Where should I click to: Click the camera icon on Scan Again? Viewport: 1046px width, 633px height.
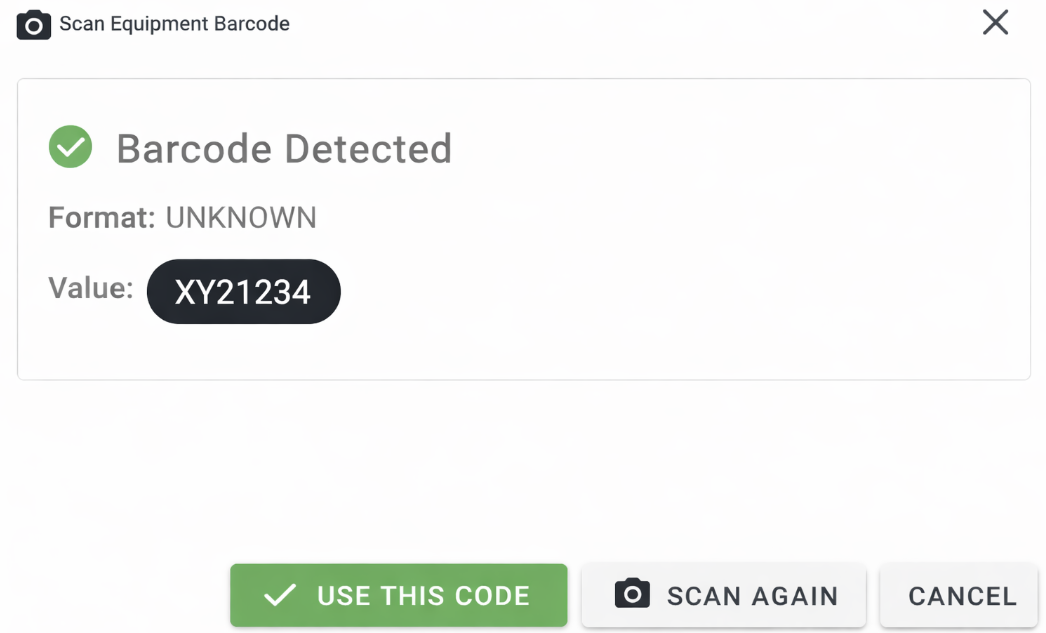(632, 594)
